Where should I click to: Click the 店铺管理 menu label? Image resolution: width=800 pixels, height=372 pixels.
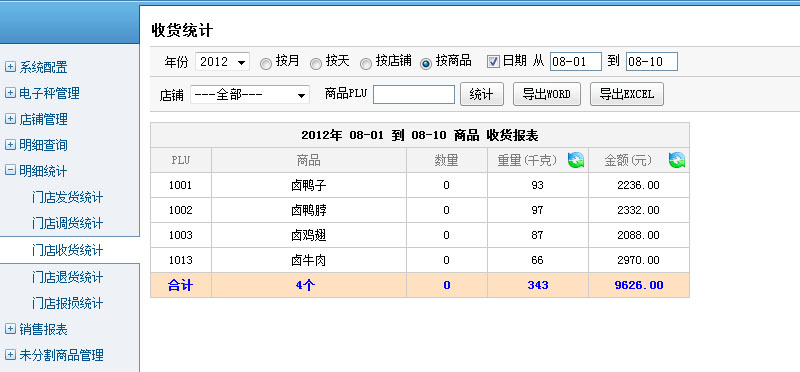point(43,119)
